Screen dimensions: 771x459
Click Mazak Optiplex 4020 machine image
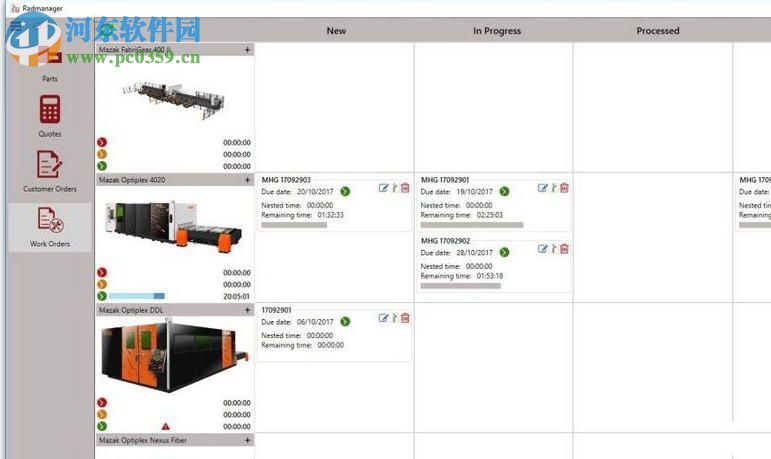coord(174,224)
